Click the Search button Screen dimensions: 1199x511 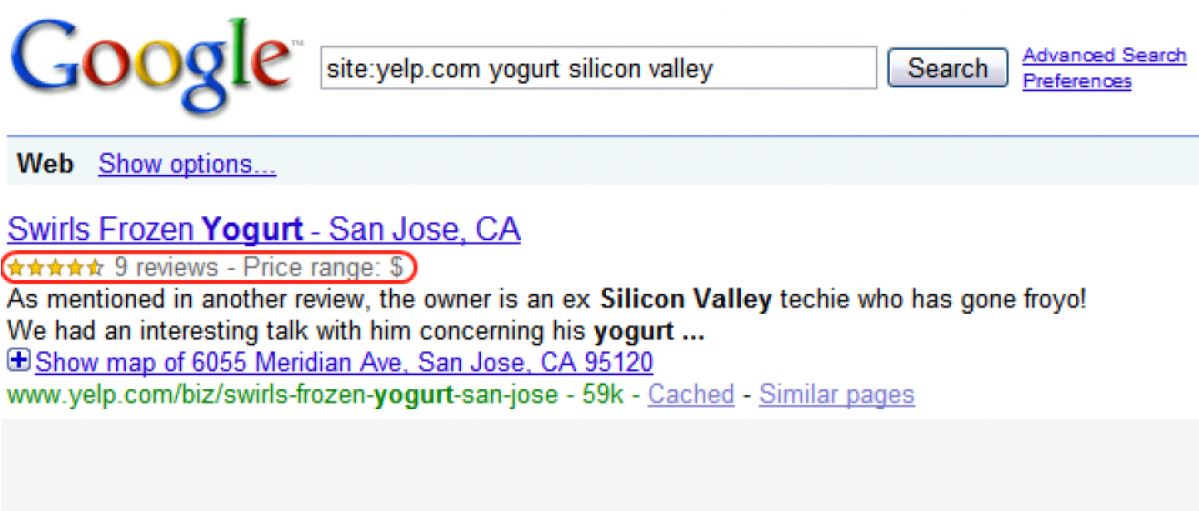click(947, 69)
